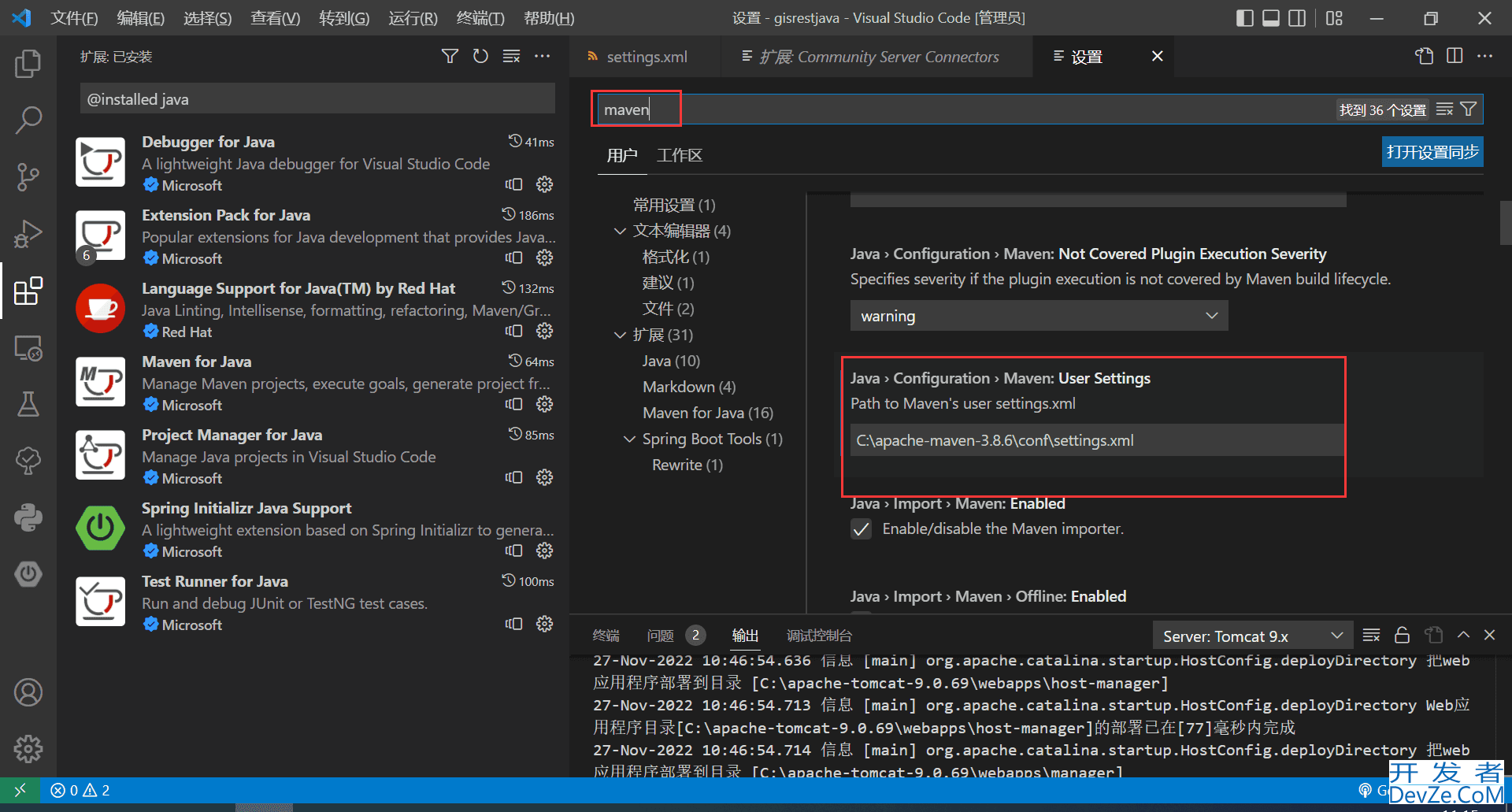Open Source Control view
Viewport: 1512px width, 812px height.
[28, 177]
